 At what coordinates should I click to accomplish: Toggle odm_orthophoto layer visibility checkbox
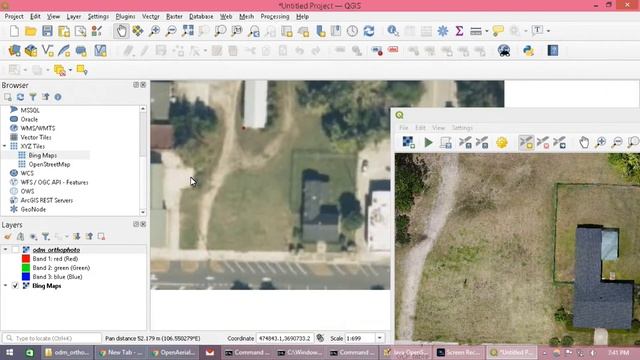[x=16, y=249]
